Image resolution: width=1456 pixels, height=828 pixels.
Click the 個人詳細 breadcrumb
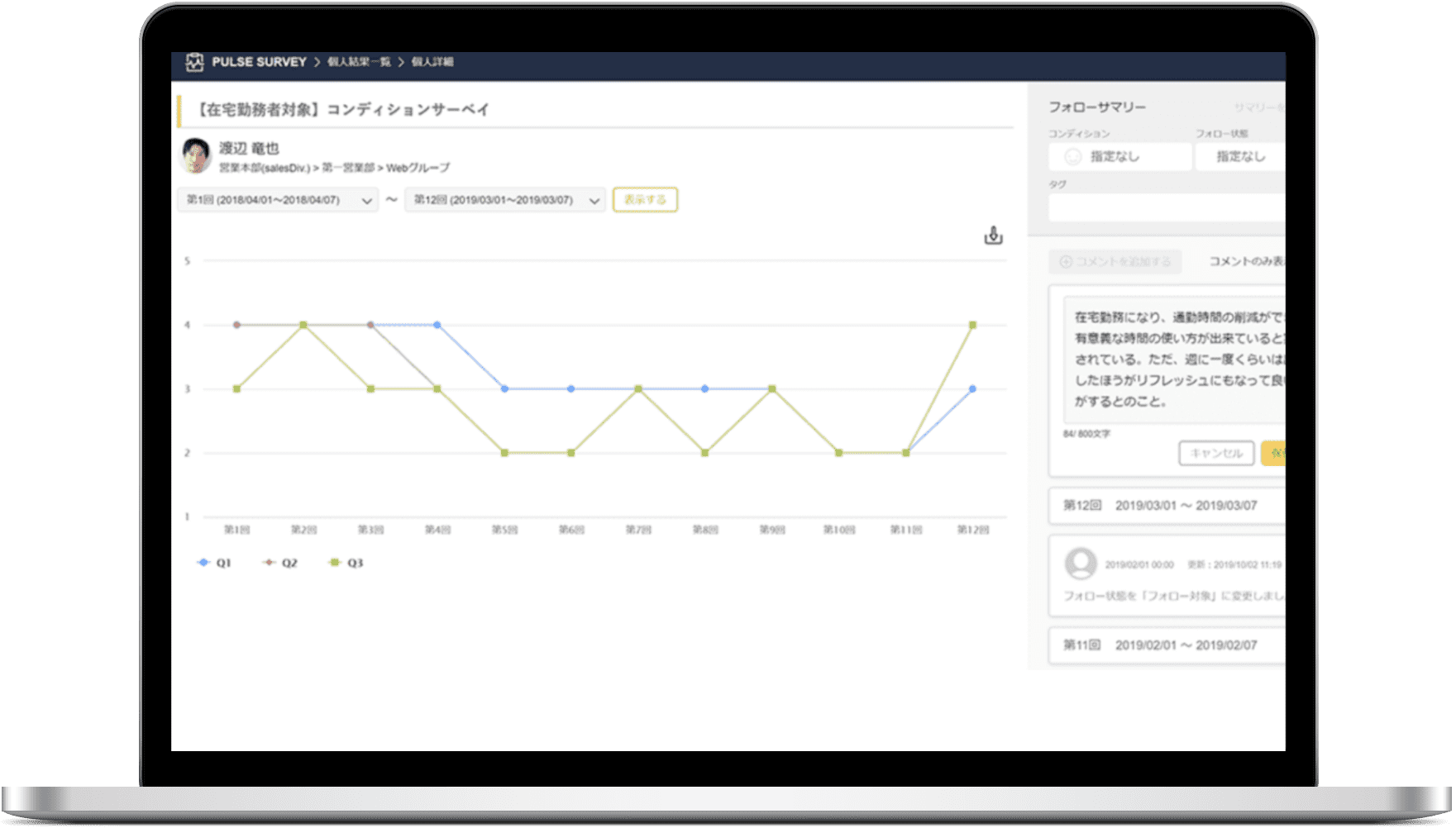pos(432,62)
